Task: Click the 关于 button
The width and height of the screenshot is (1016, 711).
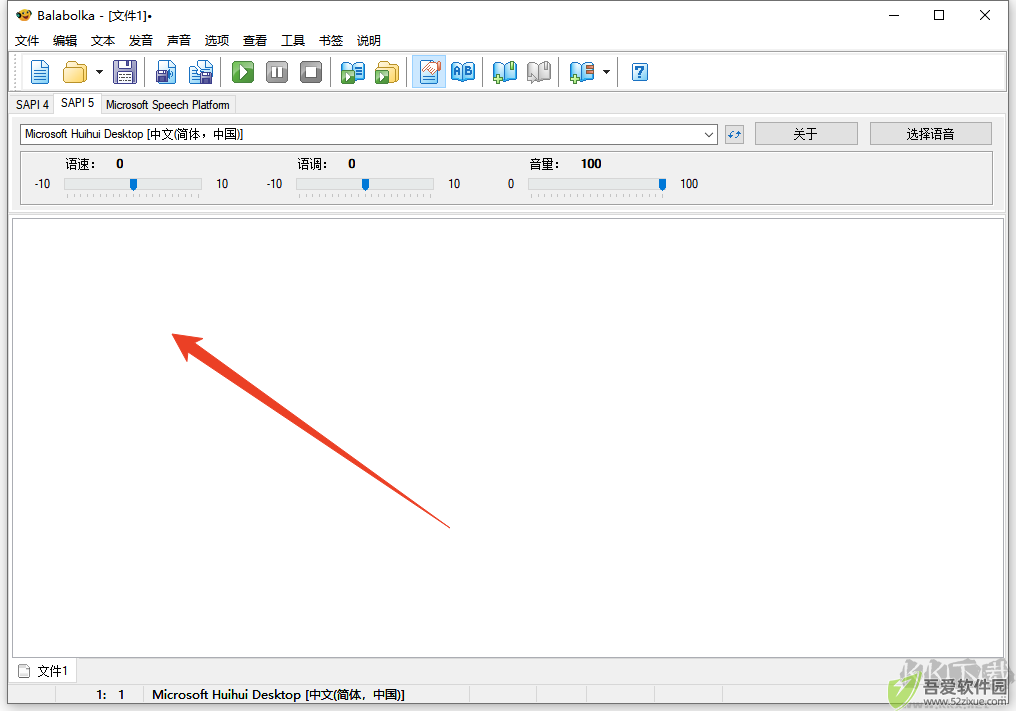Action: pyautogui.click(x=806, y=134)
